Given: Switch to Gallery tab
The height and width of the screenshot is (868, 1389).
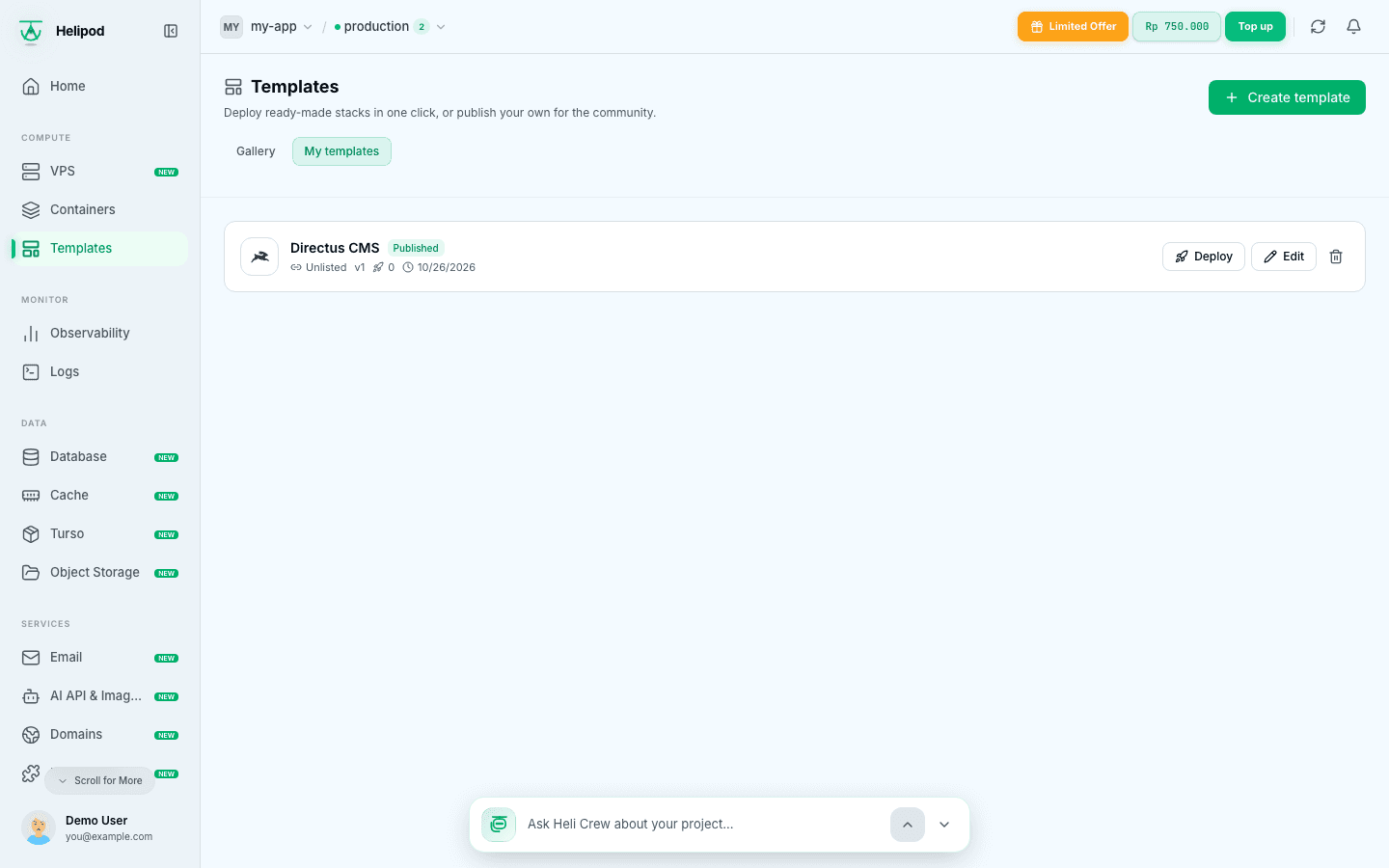Looking at the screenshot, I should point(256,151).
